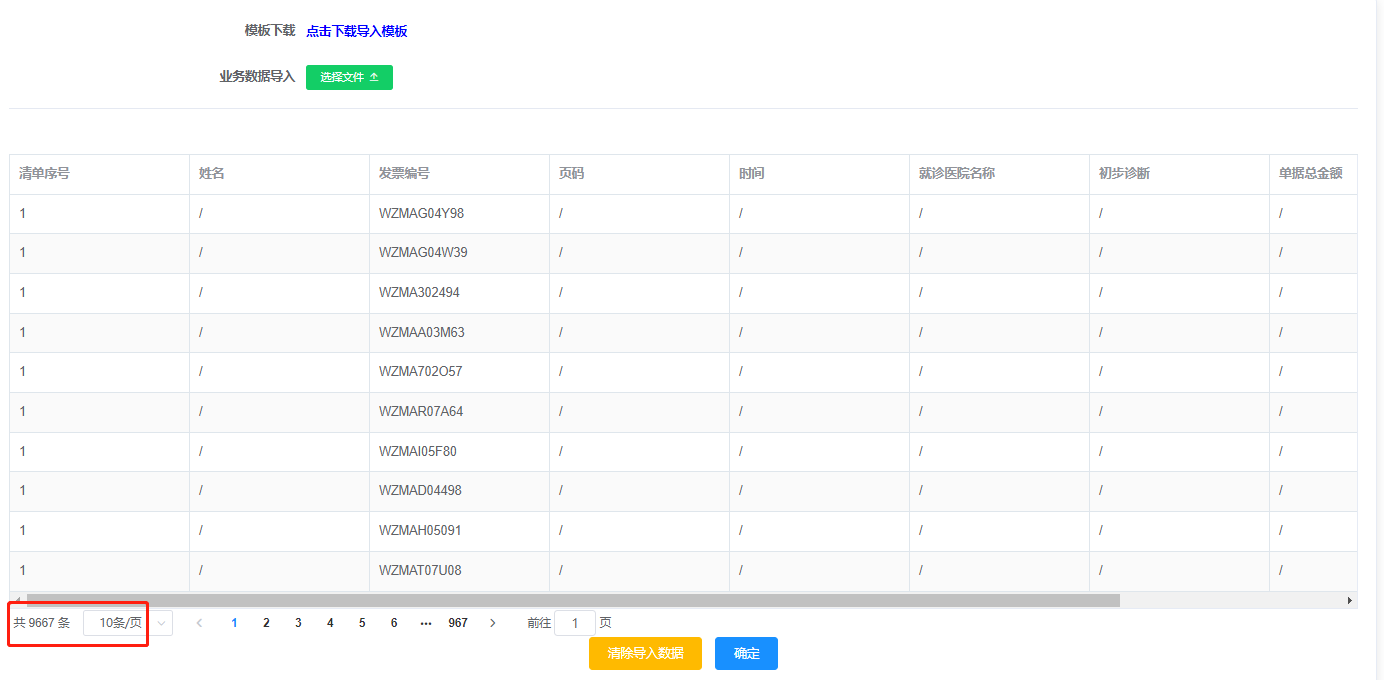Click the 就诊医院名称 column header
The height and width of the screenshot is (680, 1384).
pyautogui.click(x=956, y=173)
